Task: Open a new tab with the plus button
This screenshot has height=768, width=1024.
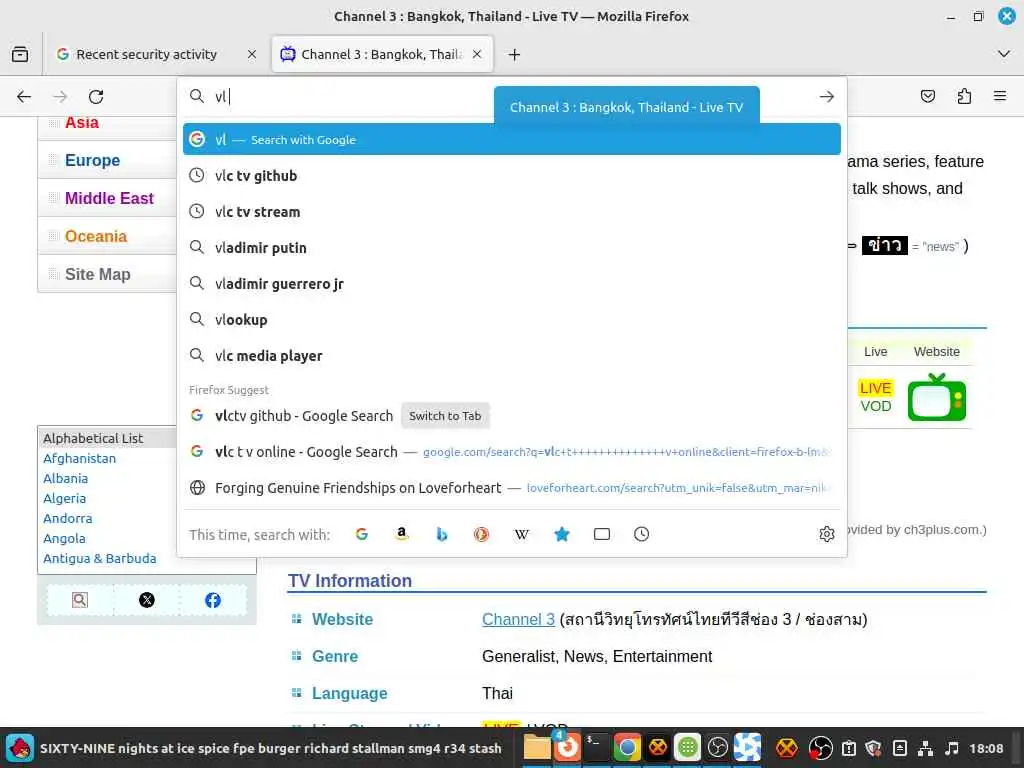Action: click(x=515, y=55)
